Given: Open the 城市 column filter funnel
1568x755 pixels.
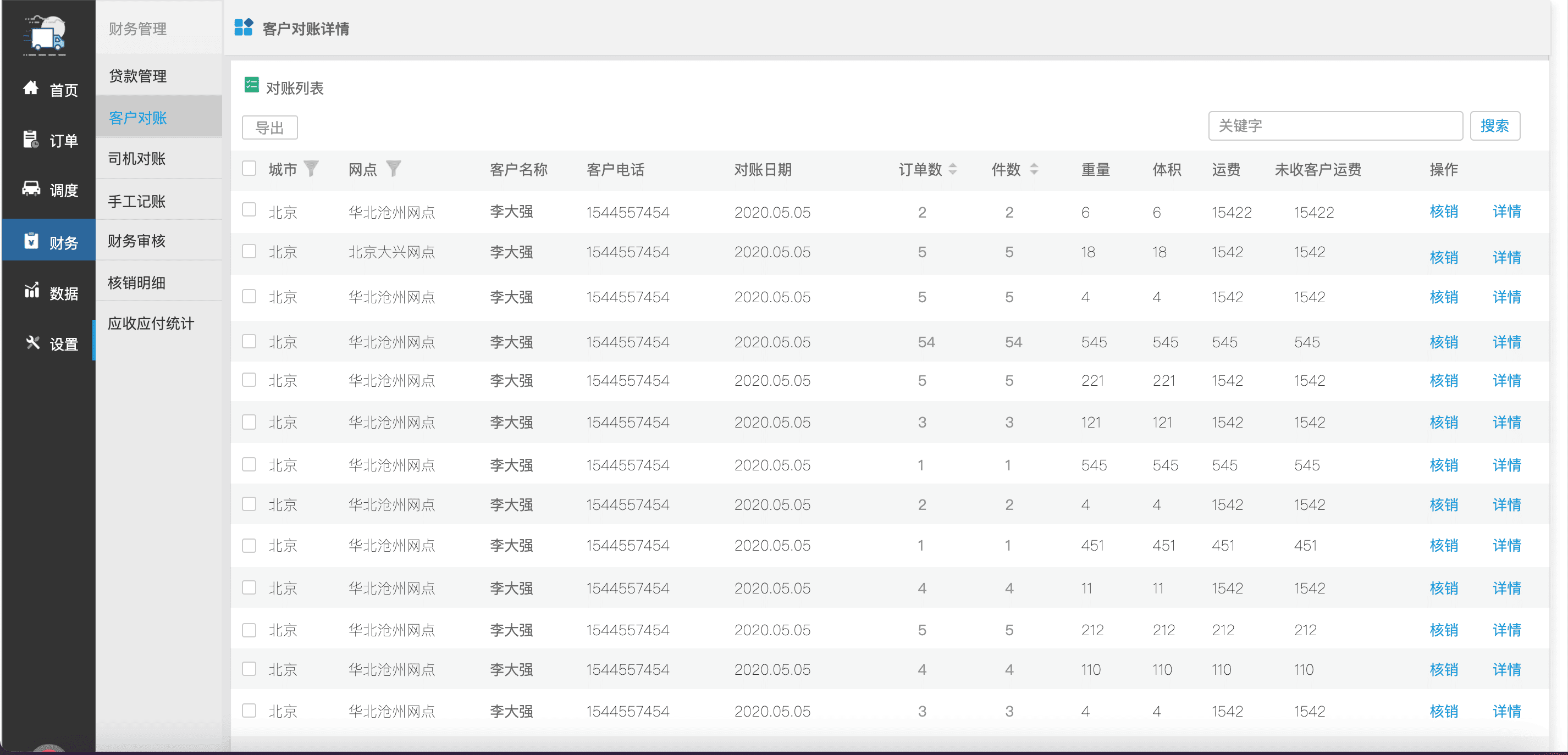Looking at the screenshot, I should (312, 169).
